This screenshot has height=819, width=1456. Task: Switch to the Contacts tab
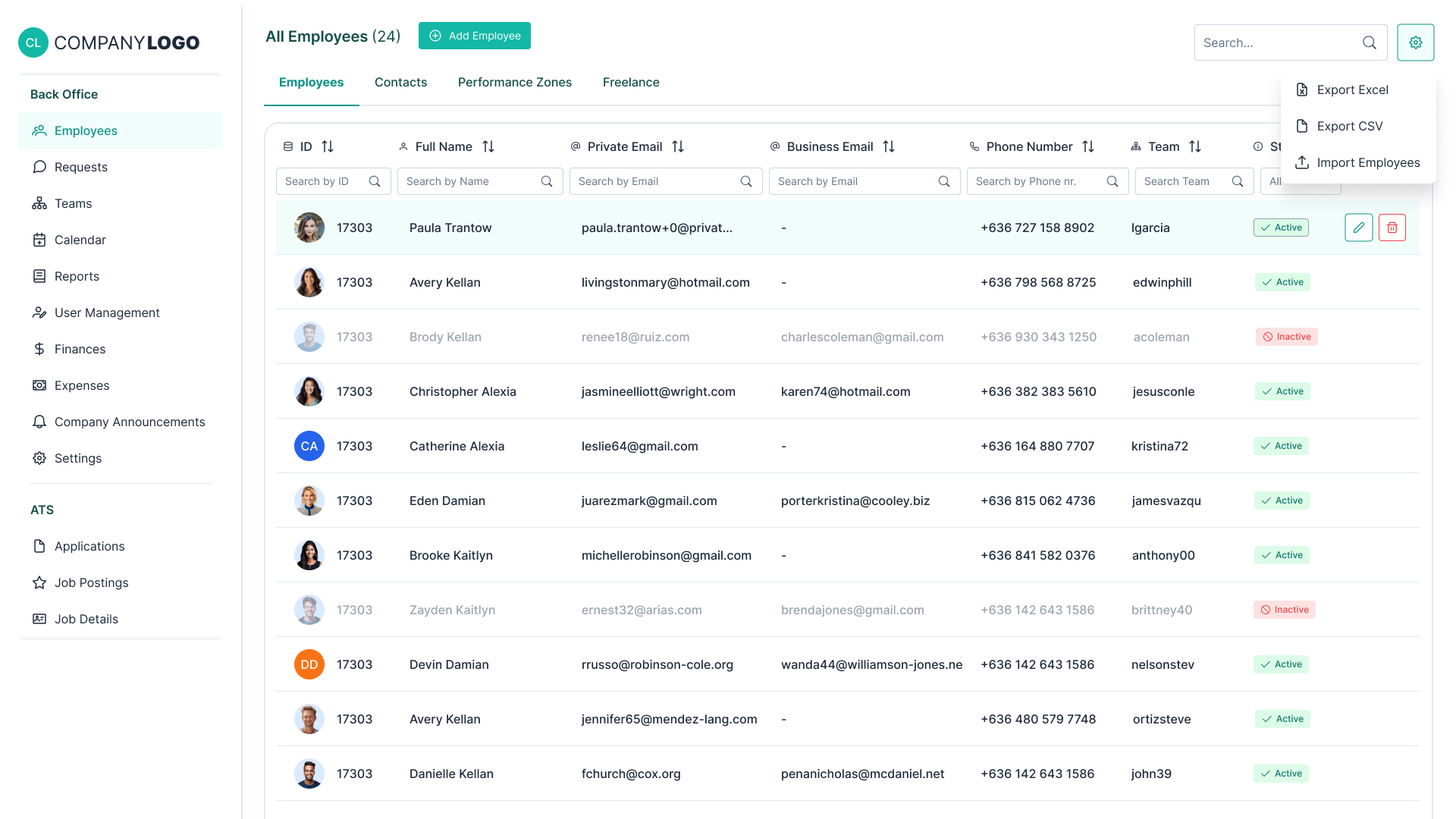tap(400, 82)
